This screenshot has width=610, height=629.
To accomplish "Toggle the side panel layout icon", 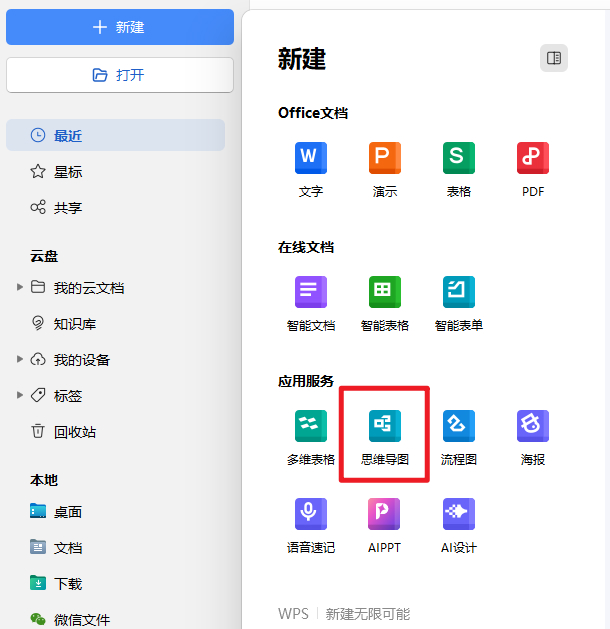I will tap(554, 58).
